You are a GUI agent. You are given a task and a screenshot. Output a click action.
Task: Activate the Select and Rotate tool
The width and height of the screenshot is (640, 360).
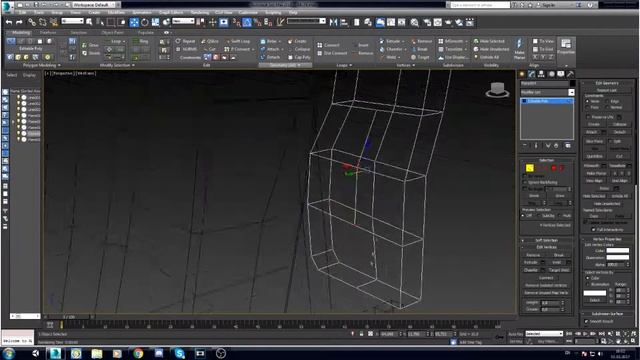click(144, 22)
